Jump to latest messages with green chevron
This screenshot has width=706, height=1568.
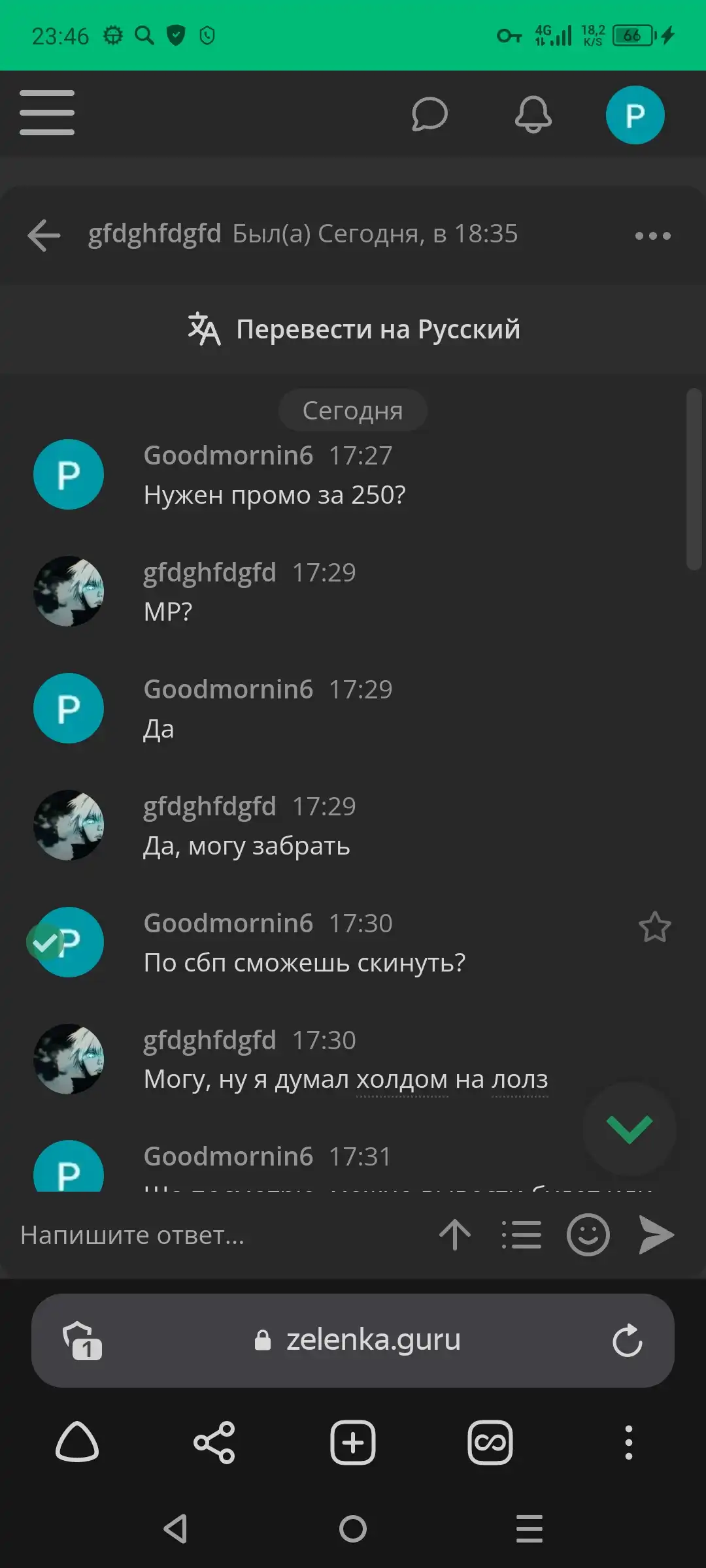point(630,1129)
